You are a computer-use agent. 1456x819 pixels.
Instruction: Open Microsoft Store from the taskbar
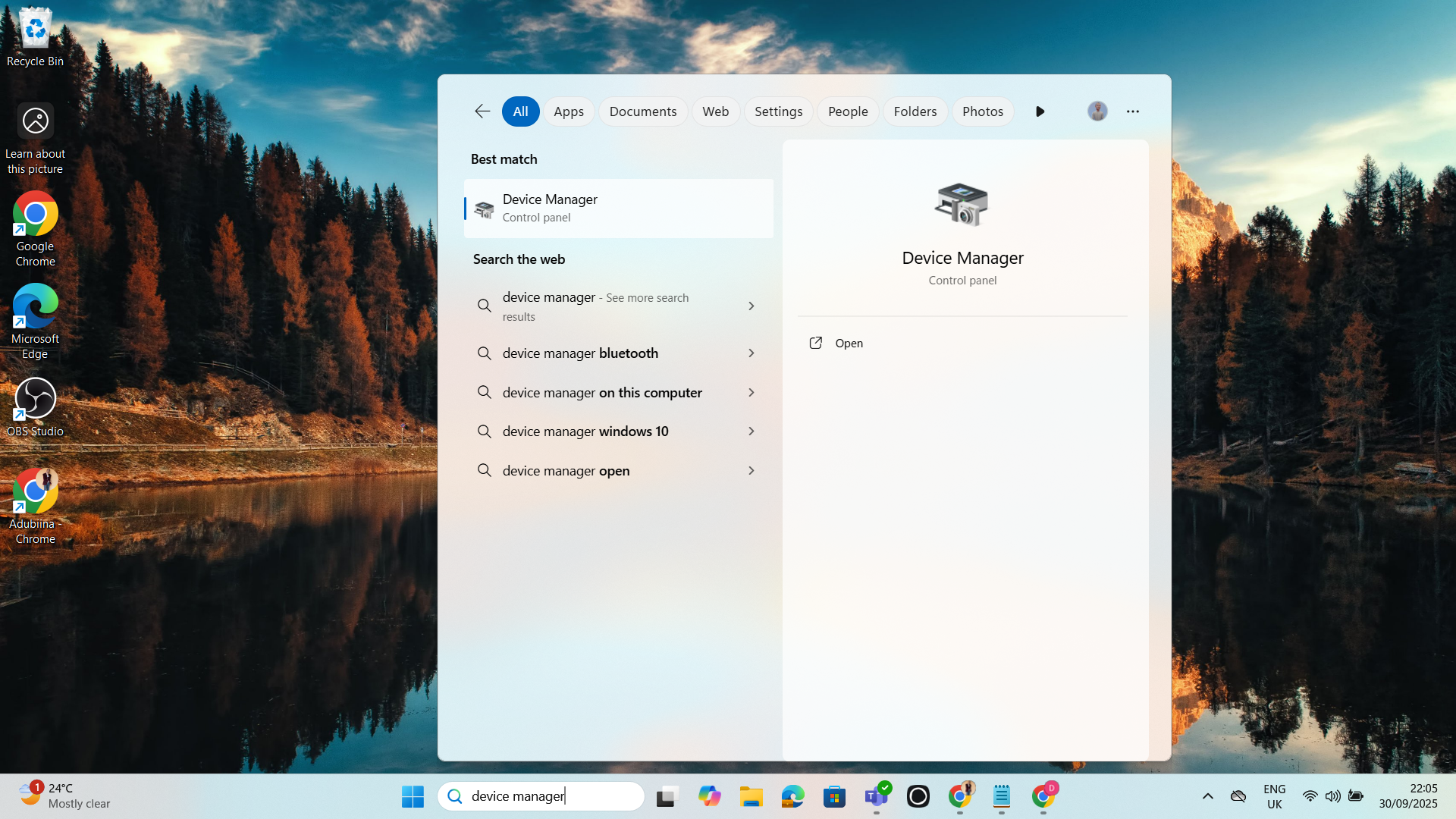coord(834,796)
